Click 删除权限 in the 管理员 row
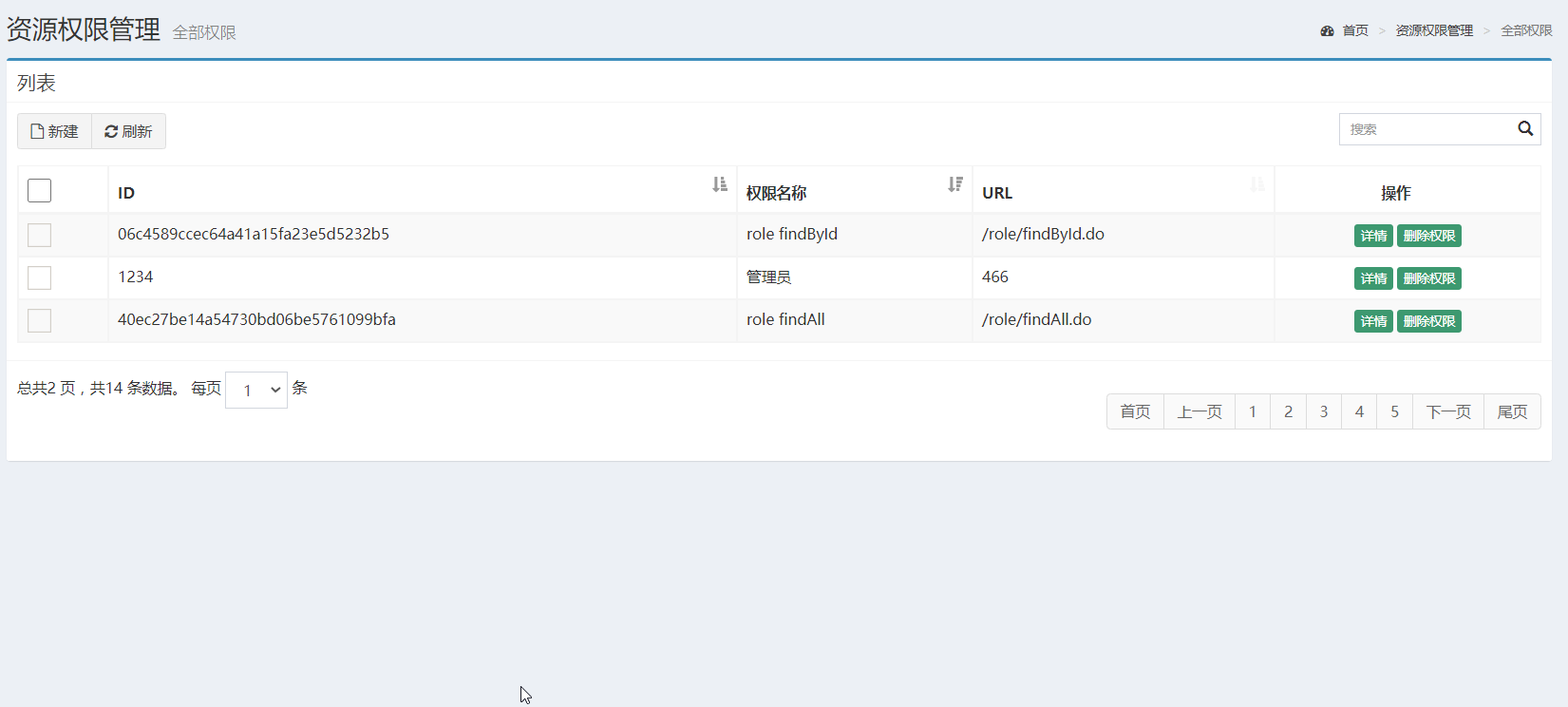This screenshot has height=707, width=1568. click(1429, 278)
